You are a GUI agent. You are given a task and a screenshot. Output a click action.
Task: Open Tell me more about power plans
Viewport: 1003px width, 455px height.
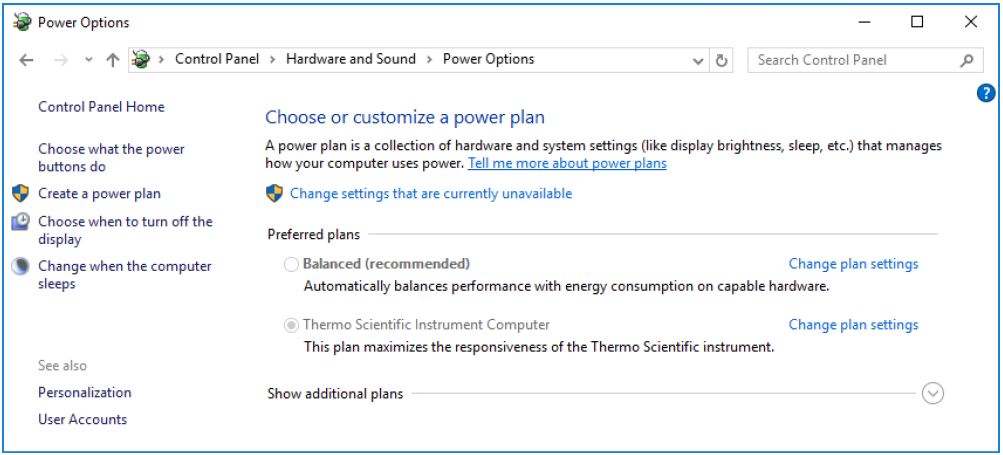point(567,163)
